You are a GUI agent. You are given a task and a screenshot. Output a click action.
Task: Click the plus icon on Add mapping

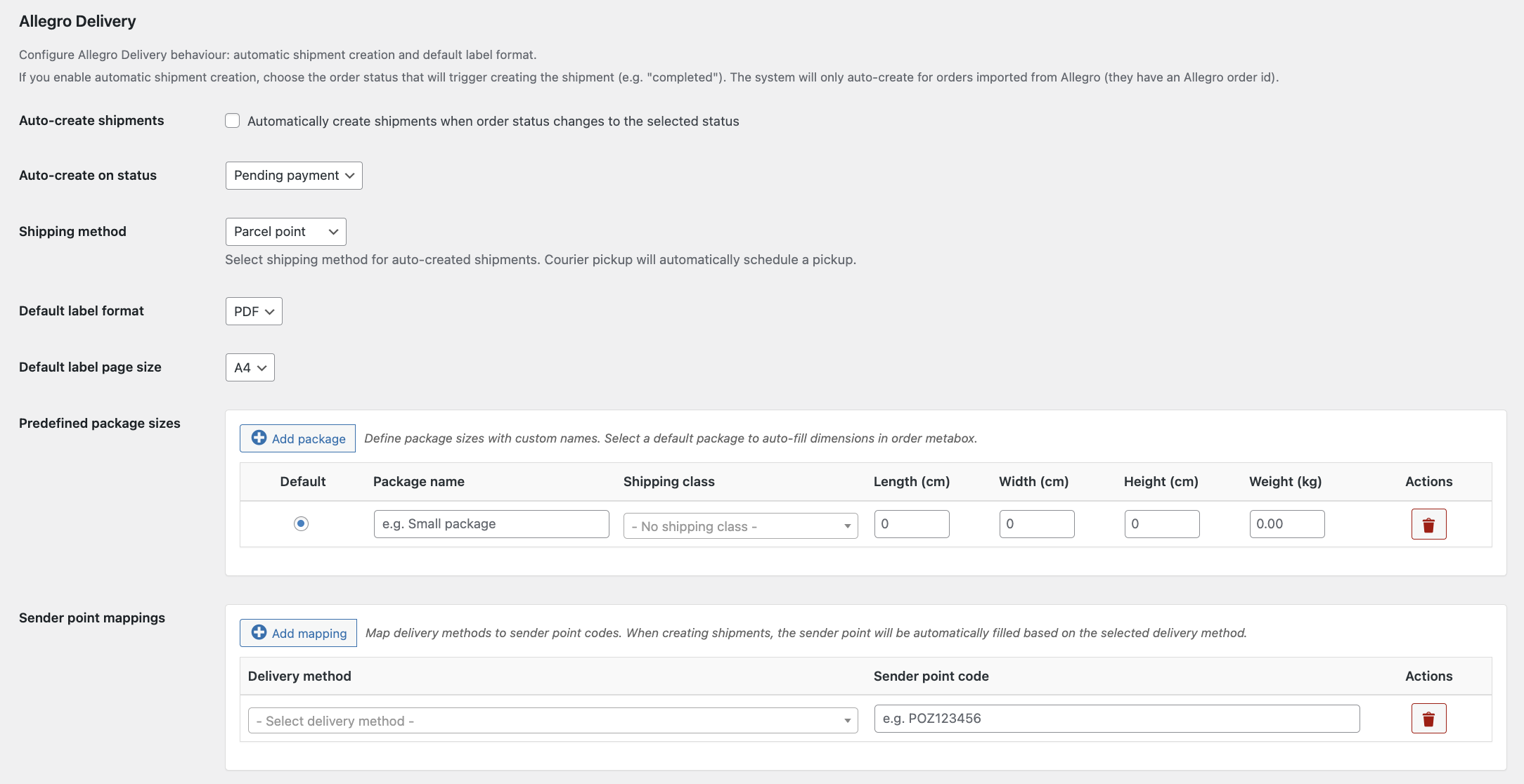click(259, 632)
